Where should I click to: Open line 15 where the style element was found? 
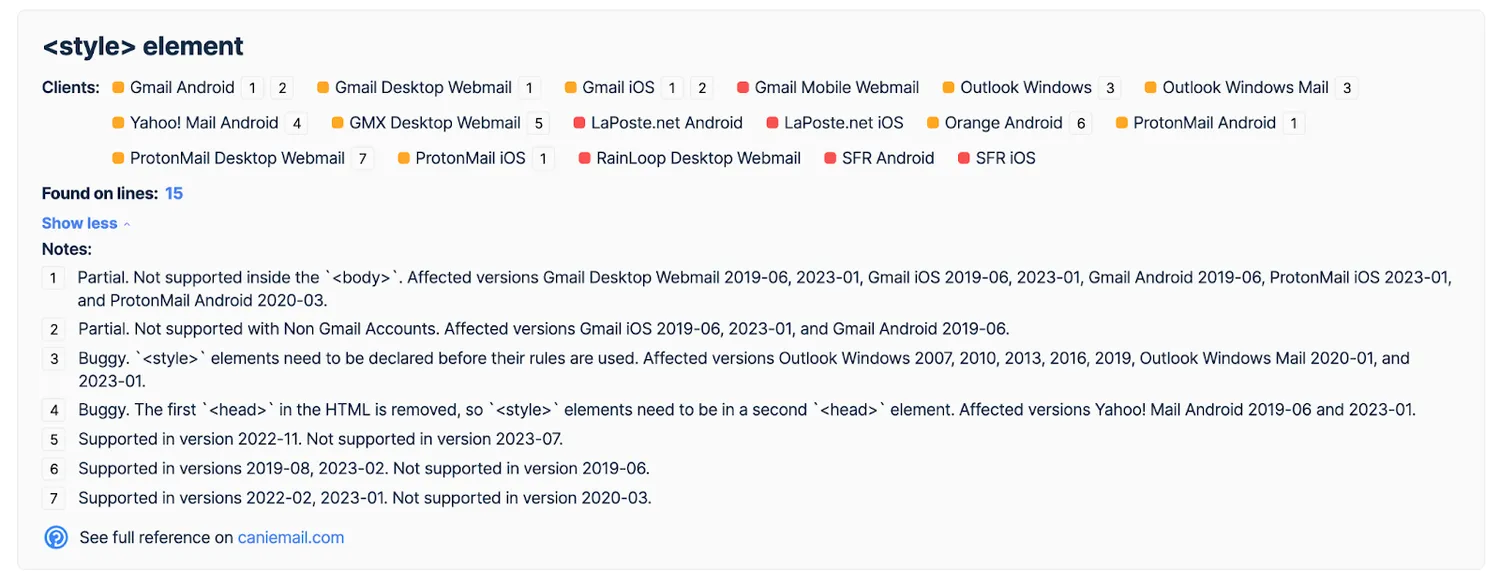click(174, 193)
